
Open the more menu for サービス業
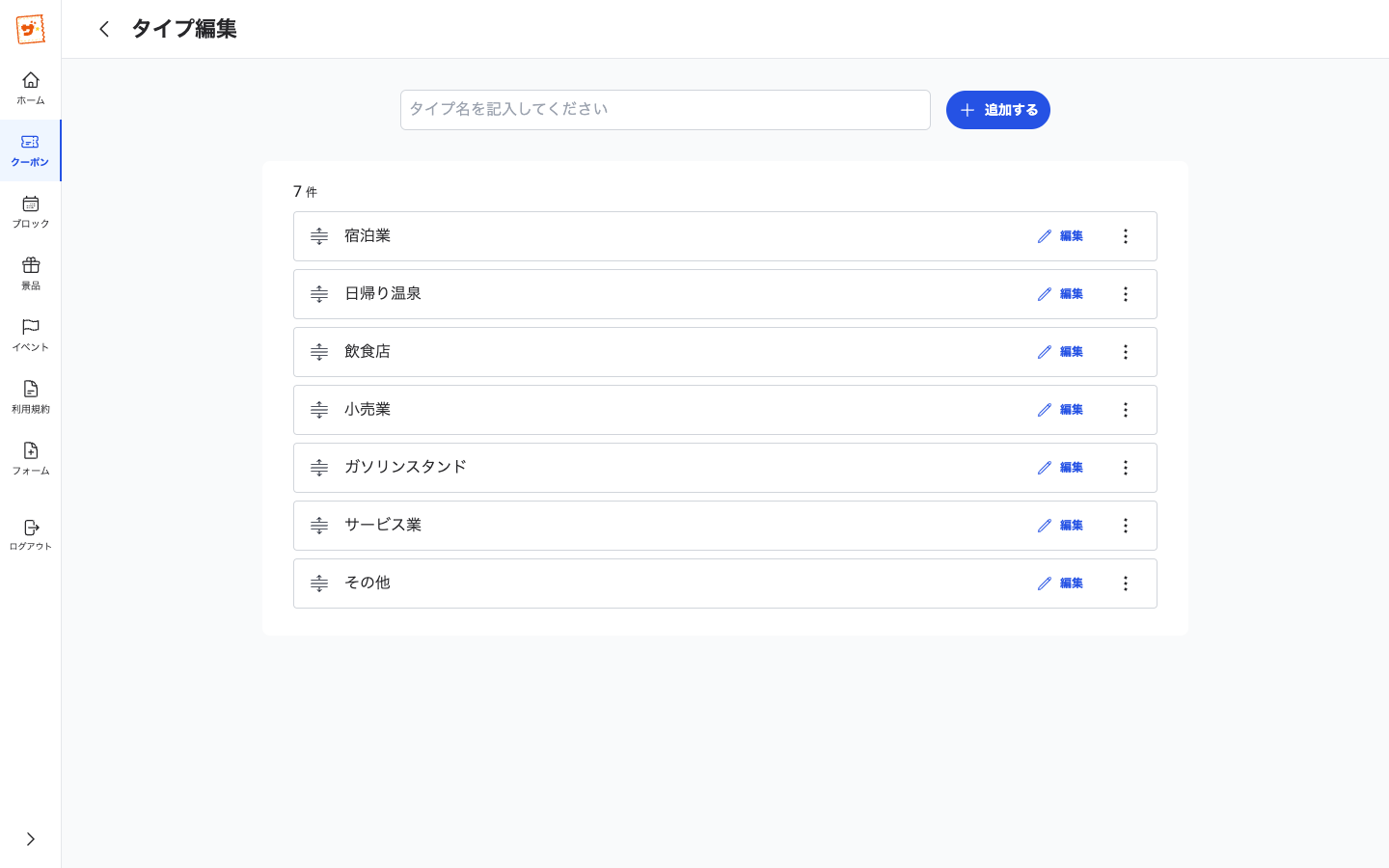click(1126, 526)
